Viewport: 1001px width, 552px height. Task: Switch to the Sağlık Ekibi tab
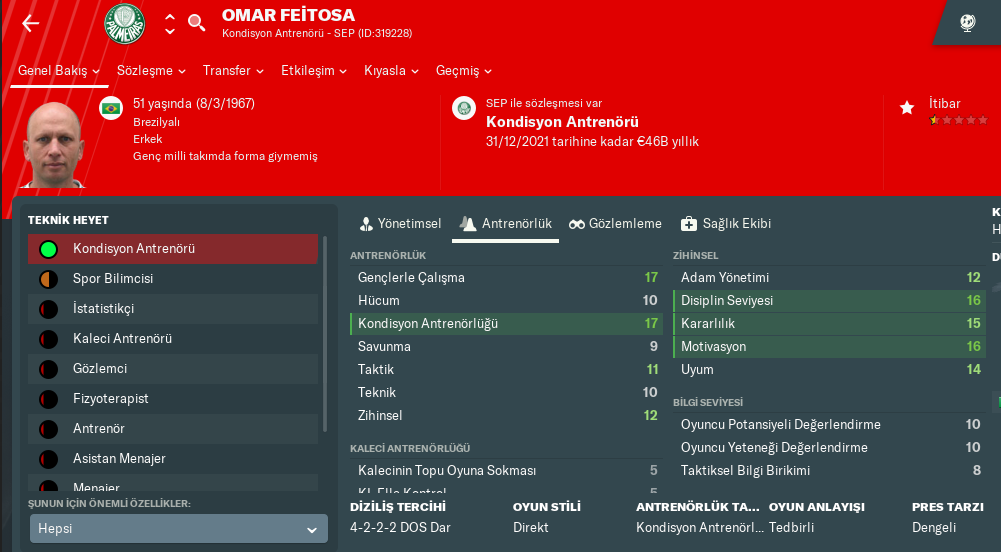click(x=726, y=224)
